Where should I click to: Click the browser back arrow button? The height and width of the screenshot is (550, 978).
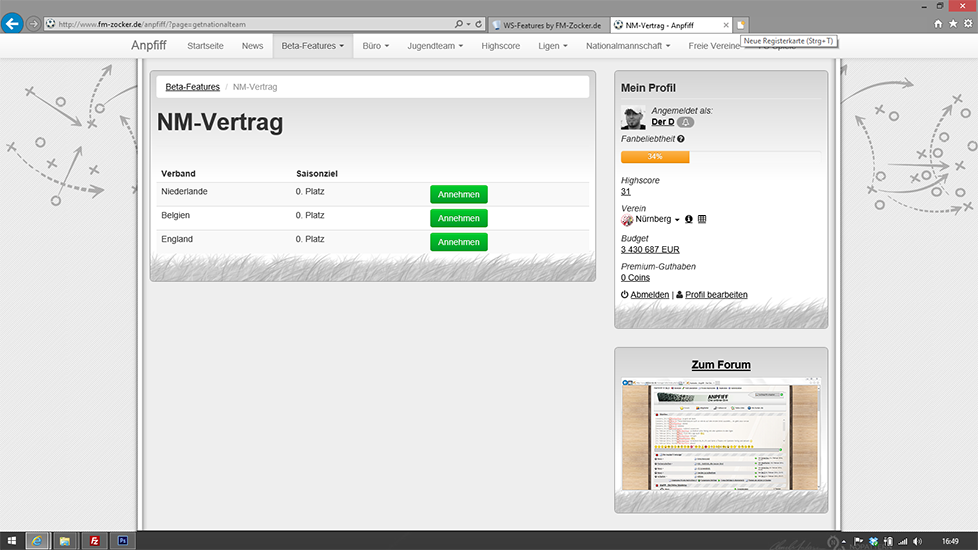(12, 23)
